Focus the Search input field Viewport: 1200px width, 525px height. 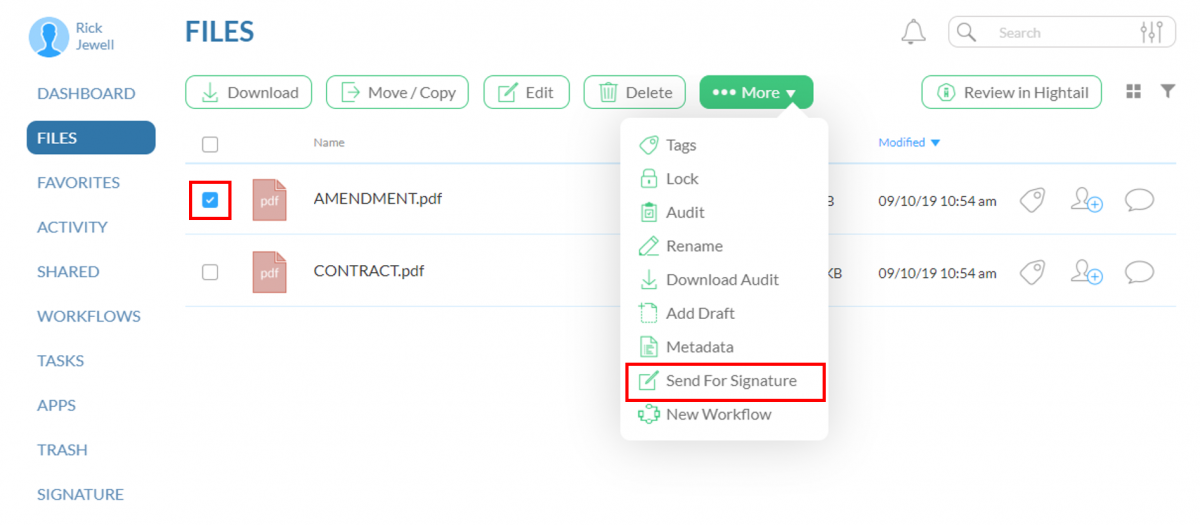pos(1060,33)
